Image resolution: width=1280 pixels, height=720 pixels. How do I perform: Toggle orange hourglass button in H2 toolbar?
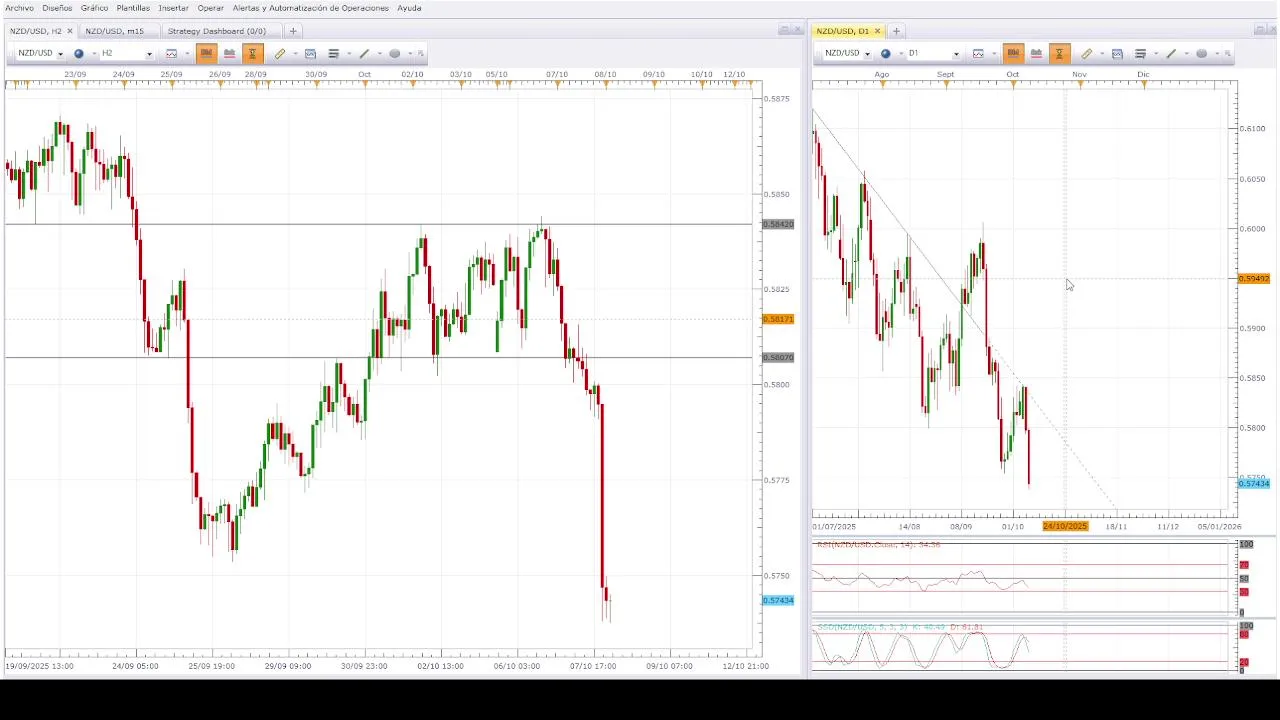(x=252, y=54)
